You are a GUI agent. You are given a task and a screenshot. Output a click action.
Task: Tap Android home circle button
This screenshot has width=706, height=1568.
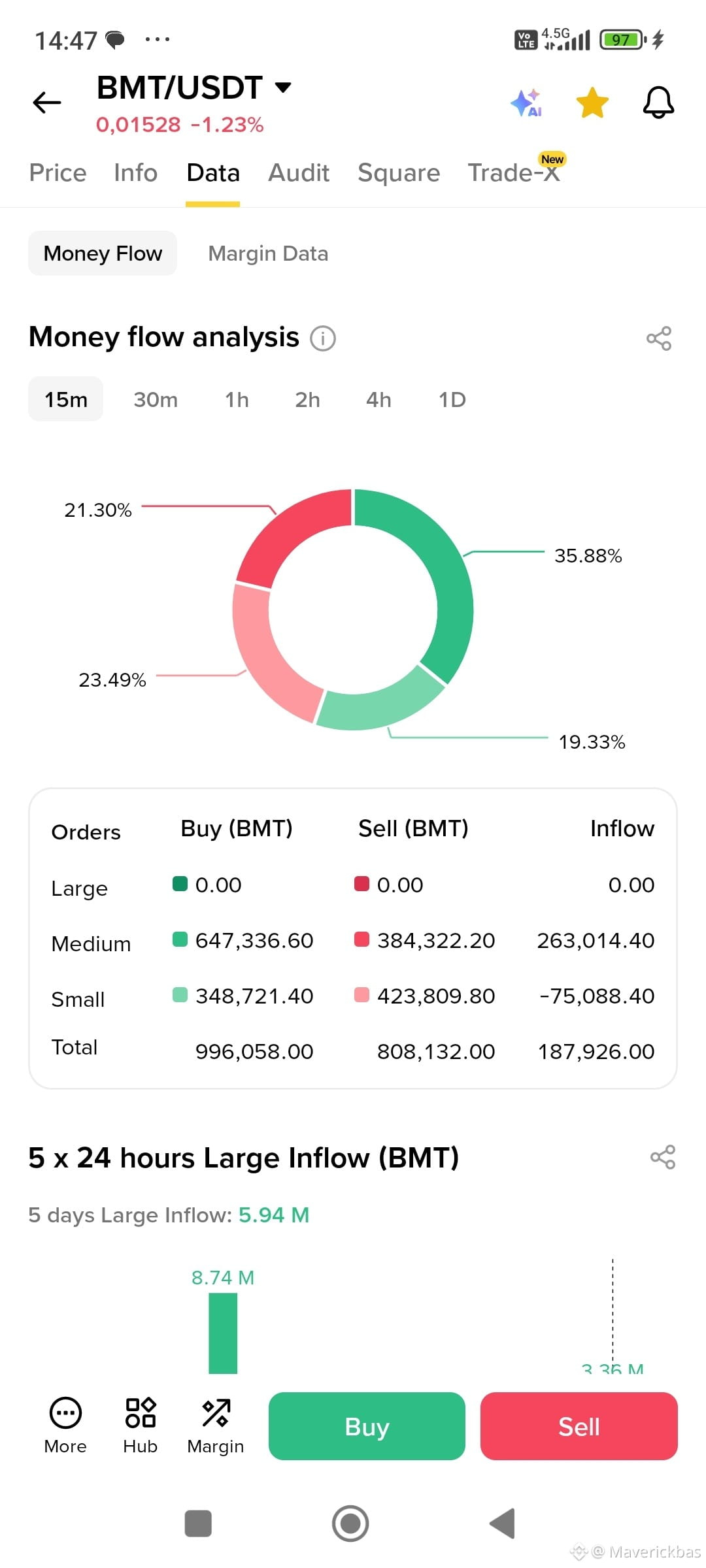[350, 1524]
